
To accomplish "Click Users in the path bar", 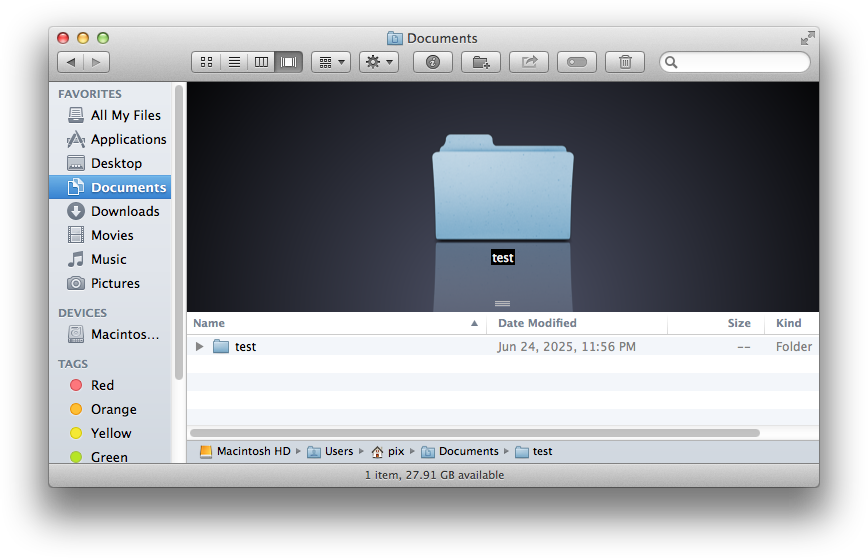I will pos(338,451).
